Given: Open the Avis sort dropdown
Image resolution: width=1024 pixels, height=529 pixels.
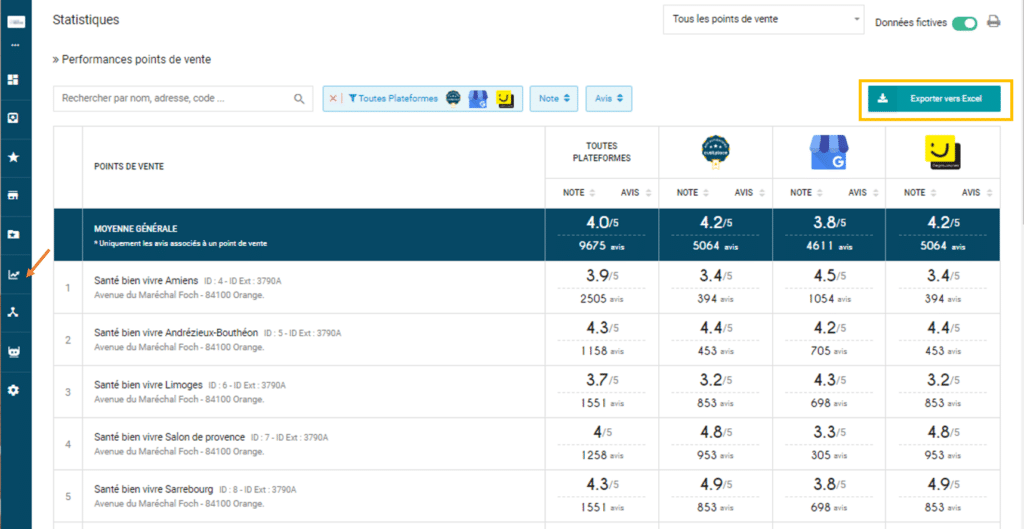Looking at the screenshot, I should tap(608, 98).
